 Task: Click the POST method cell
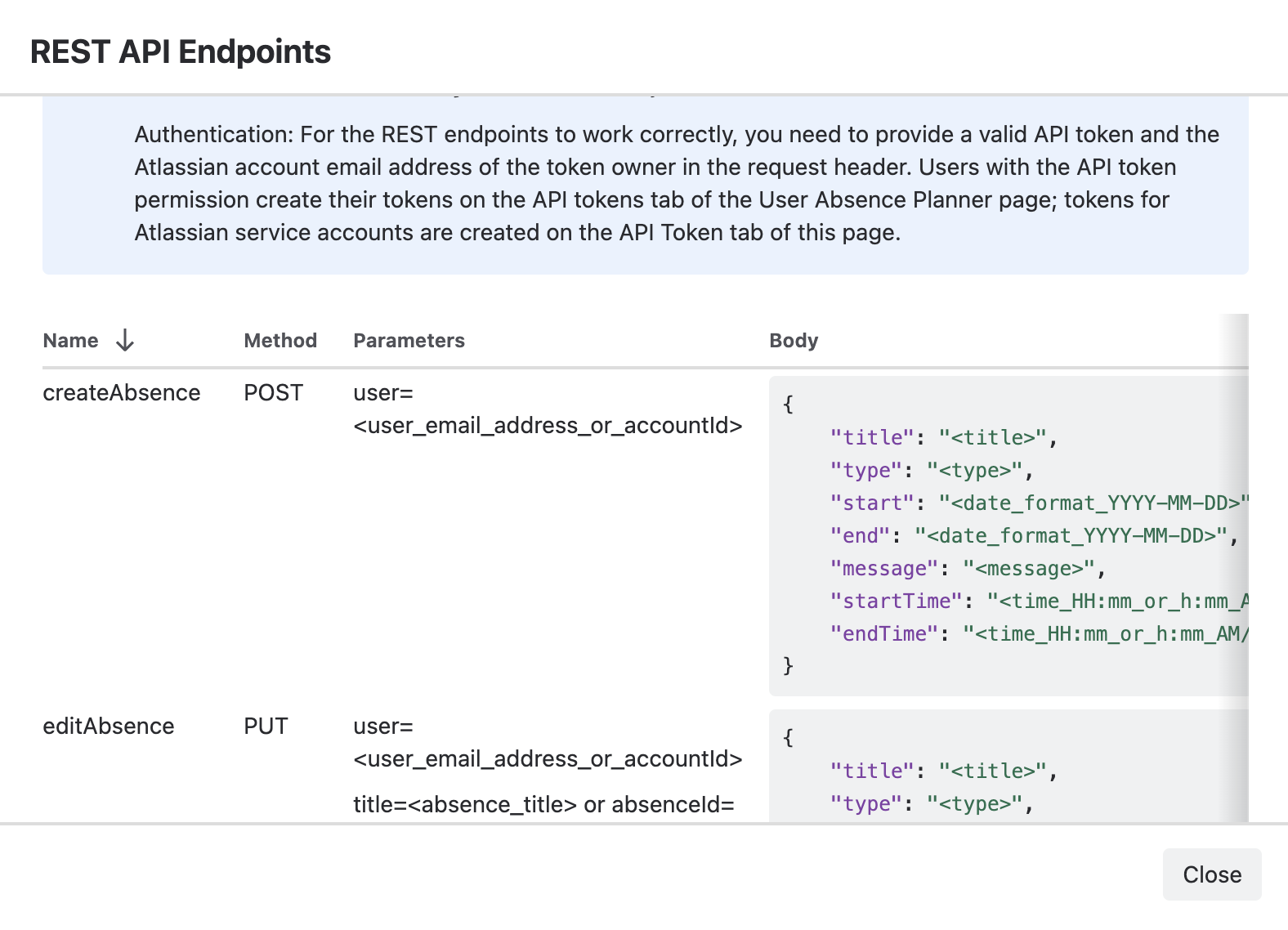[x=274, y=392]
